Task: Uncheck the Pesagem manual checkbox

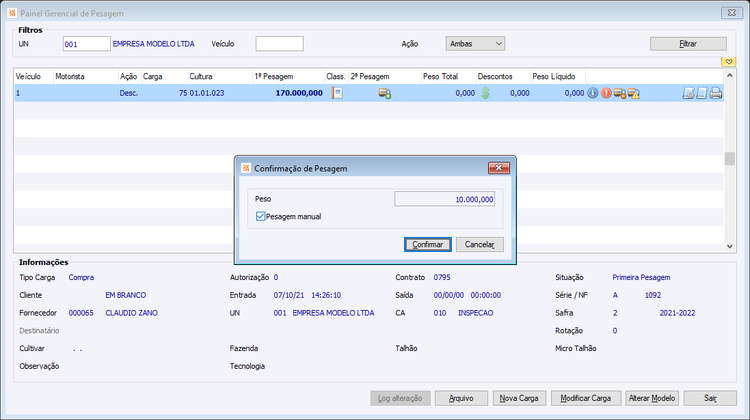Action: point(260,216)
